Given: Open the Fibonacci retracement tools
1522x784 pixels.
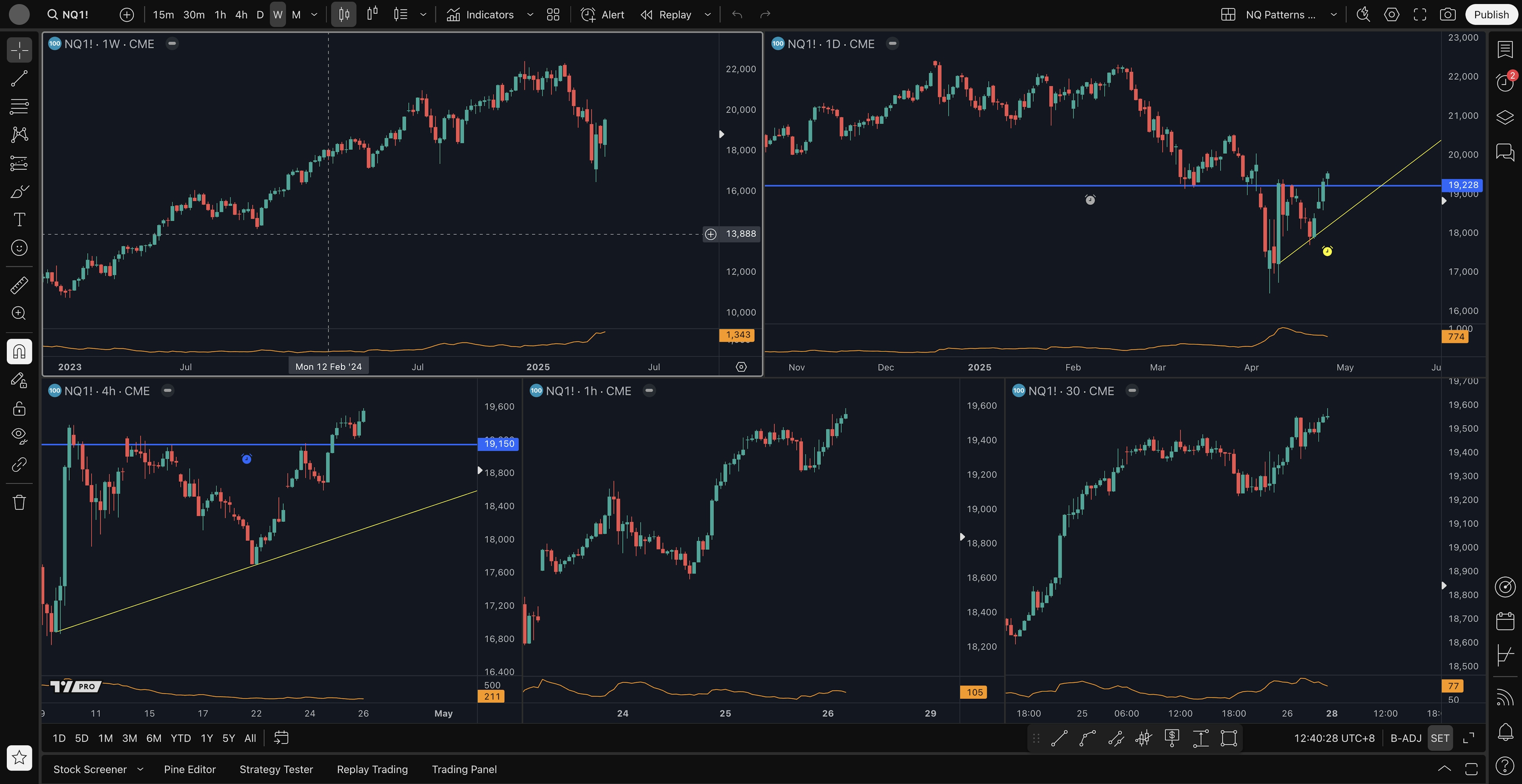Looking at the screenshot, I should [x=19, y=107].
